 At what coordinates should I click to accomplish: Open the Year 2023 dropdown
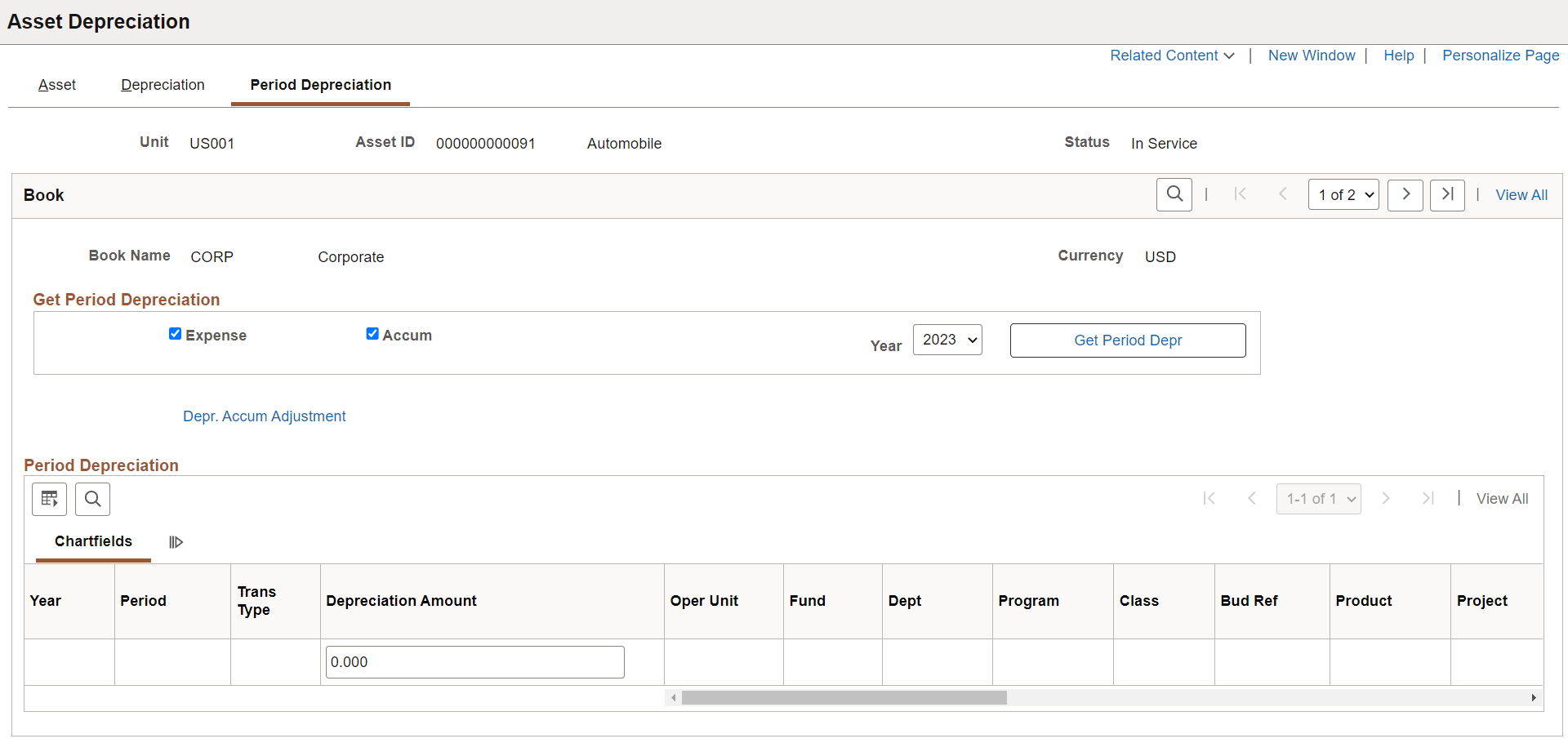pyautogui.click(x=947, y=340)
